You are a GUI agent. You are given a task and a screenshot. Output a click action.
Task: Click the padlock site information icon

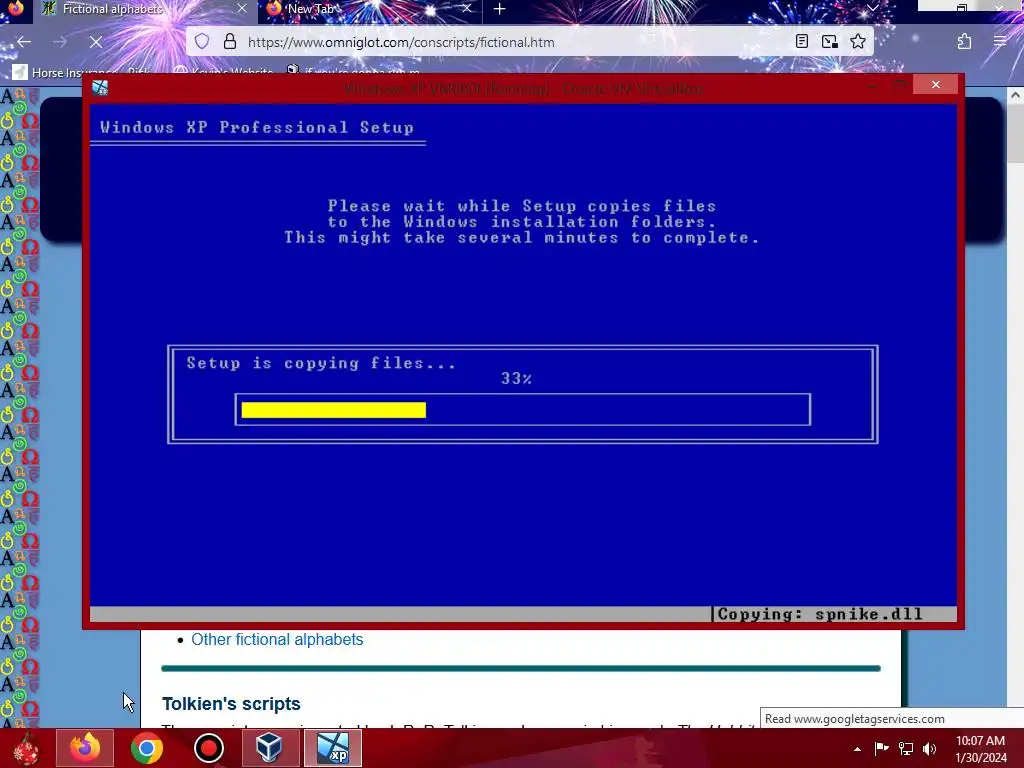click(230, 42)
